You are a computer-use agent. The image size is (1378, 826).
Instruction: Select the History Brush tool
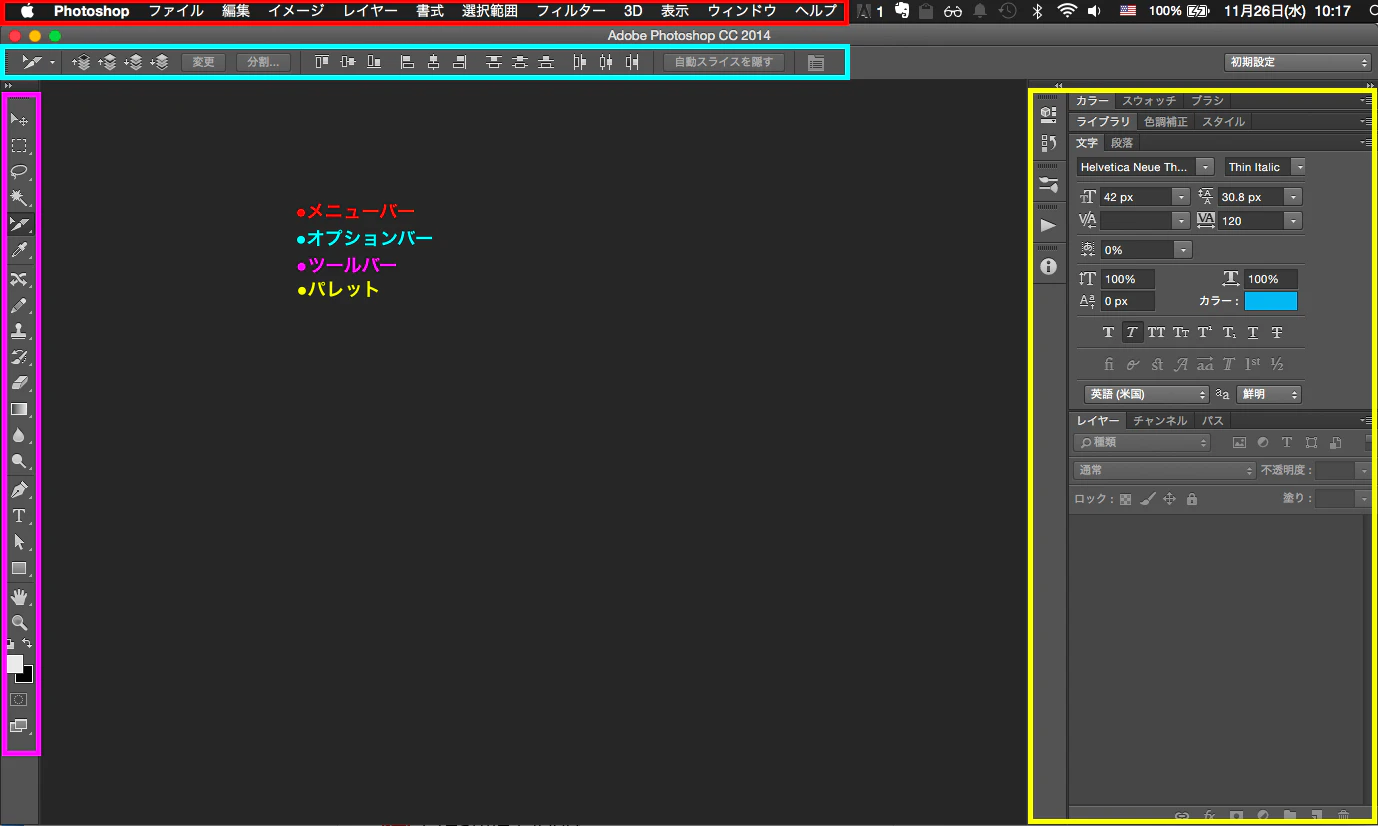click(19, 356)
